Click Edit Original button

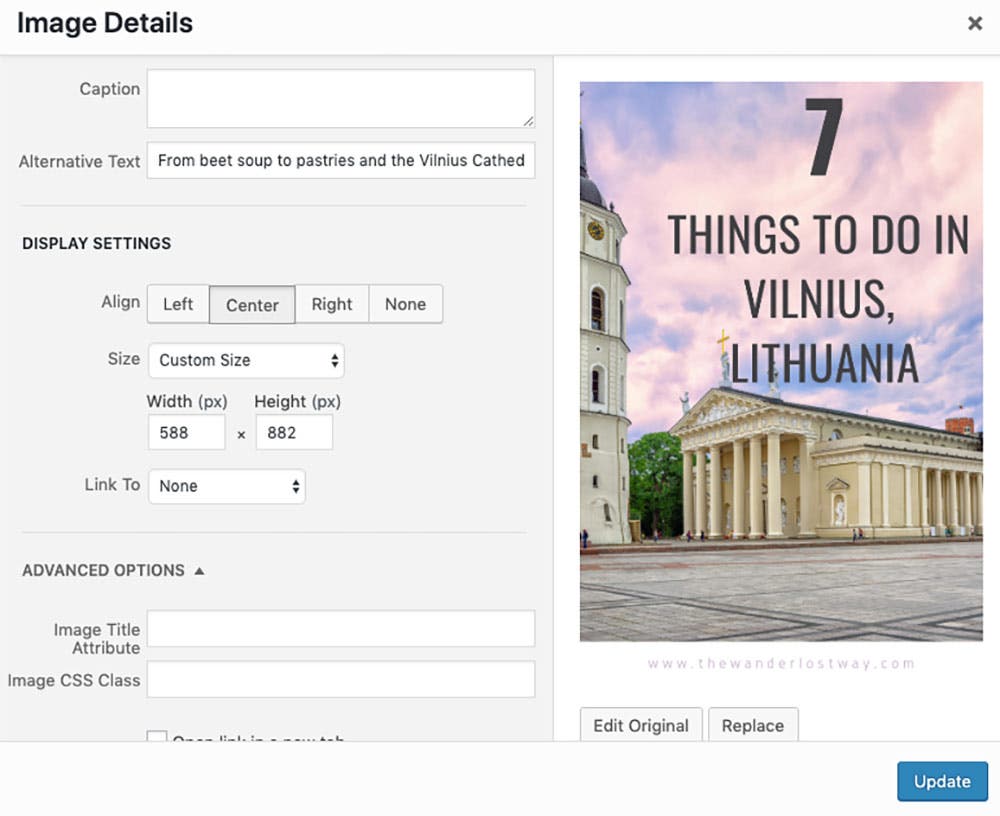(x=641, y=725)
